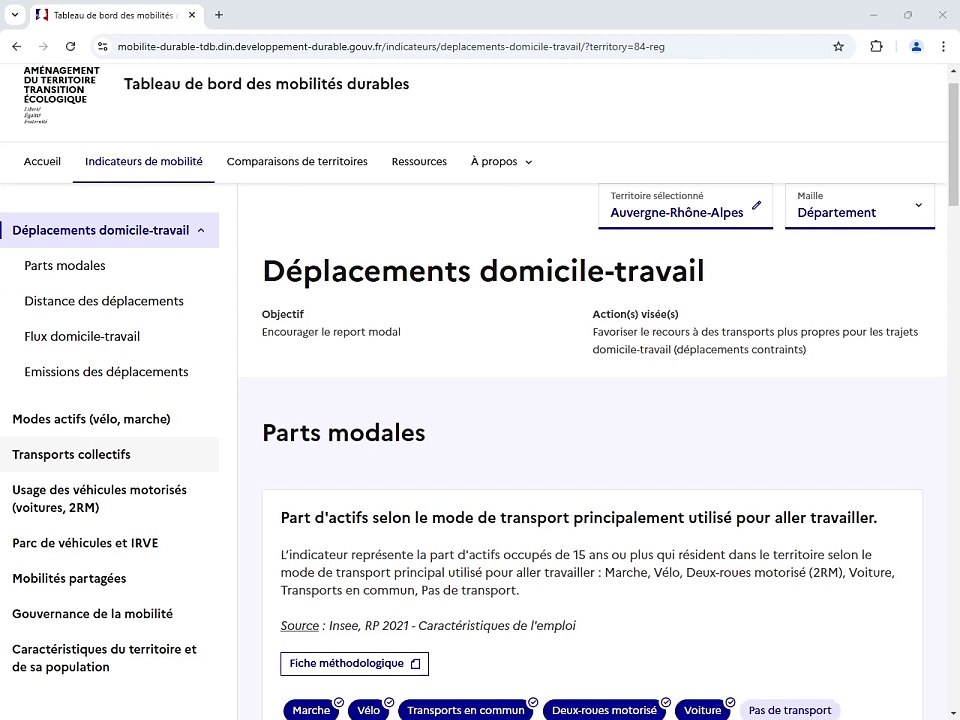Open Chrome three-dot menu
The width and height of the screenshot is (960, 720).
pos(943,47)
